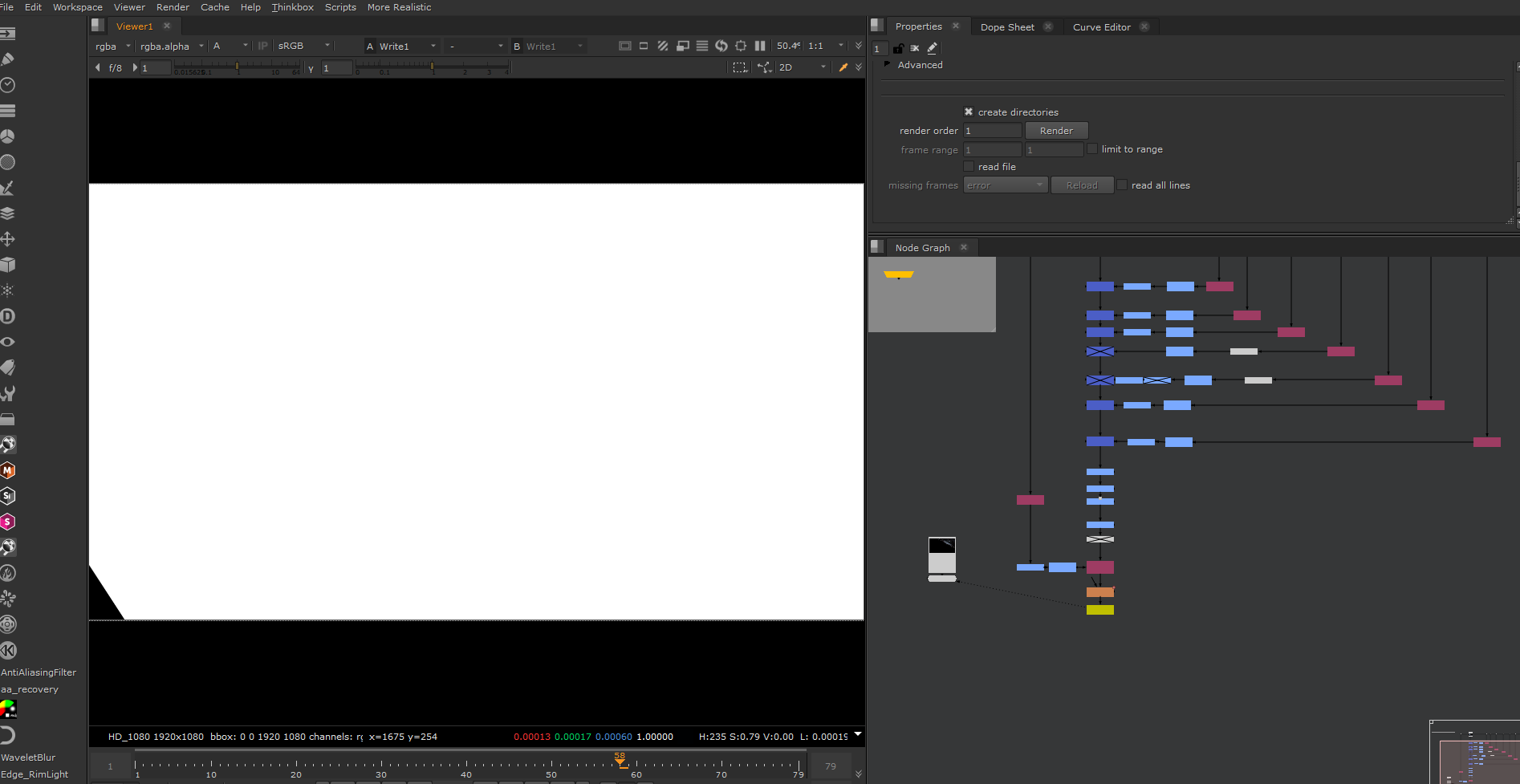Viewport: 1520px width, 784px height.
Task: Open the Views nodes eye icon
Action: pyautogui.click(x=8, y=342)
